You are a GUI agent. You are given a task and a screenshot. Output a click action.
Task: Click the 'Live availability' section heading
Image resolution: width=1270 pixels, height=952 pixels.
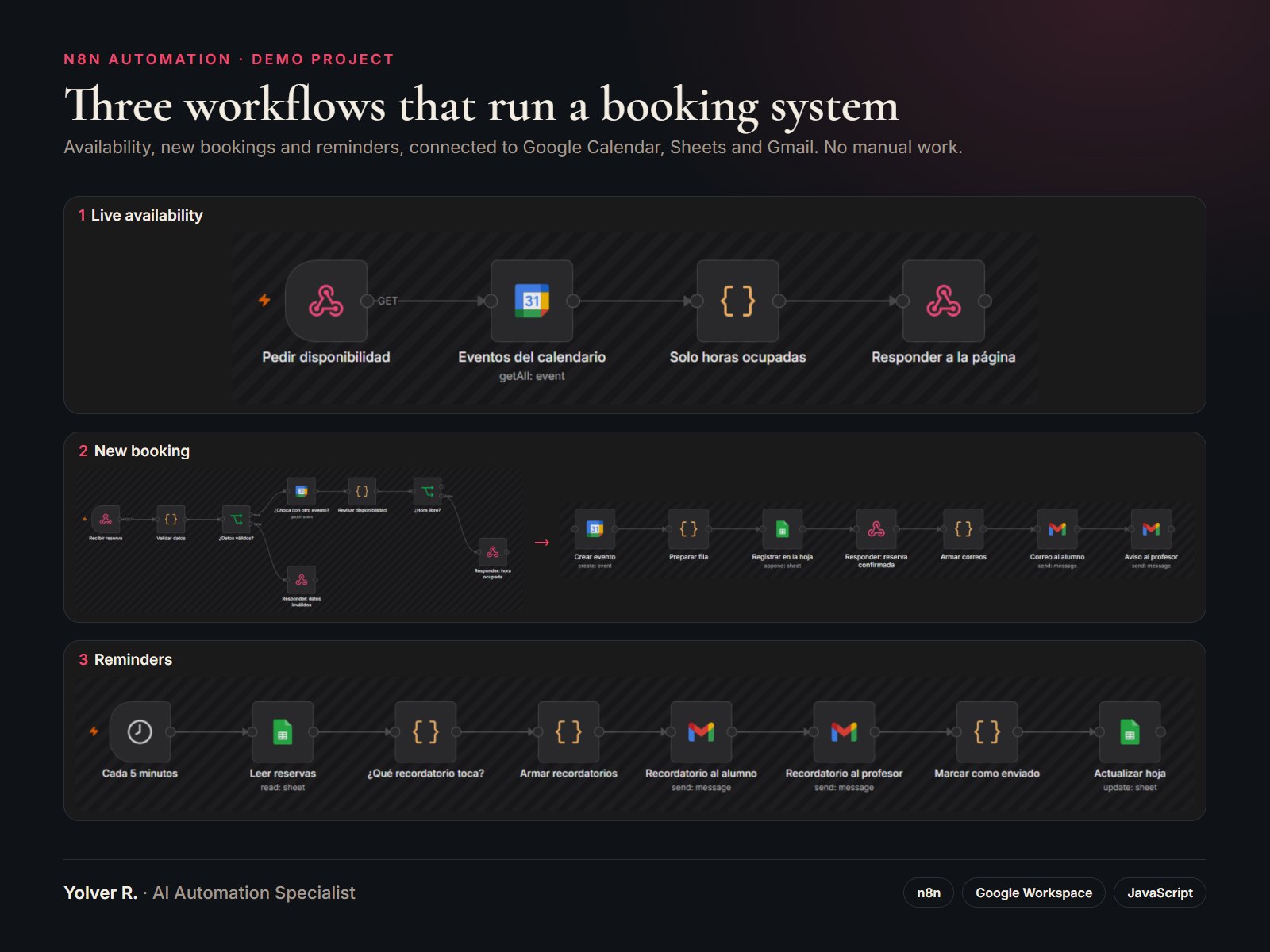pyautogui.click(x=147, y=215)
